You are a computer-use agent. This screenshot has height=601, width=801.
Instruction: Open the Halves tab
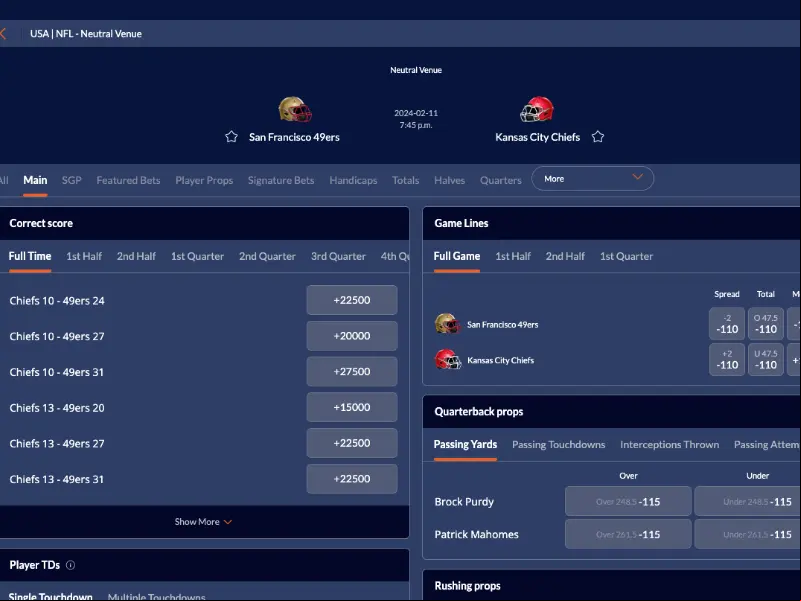450,180
